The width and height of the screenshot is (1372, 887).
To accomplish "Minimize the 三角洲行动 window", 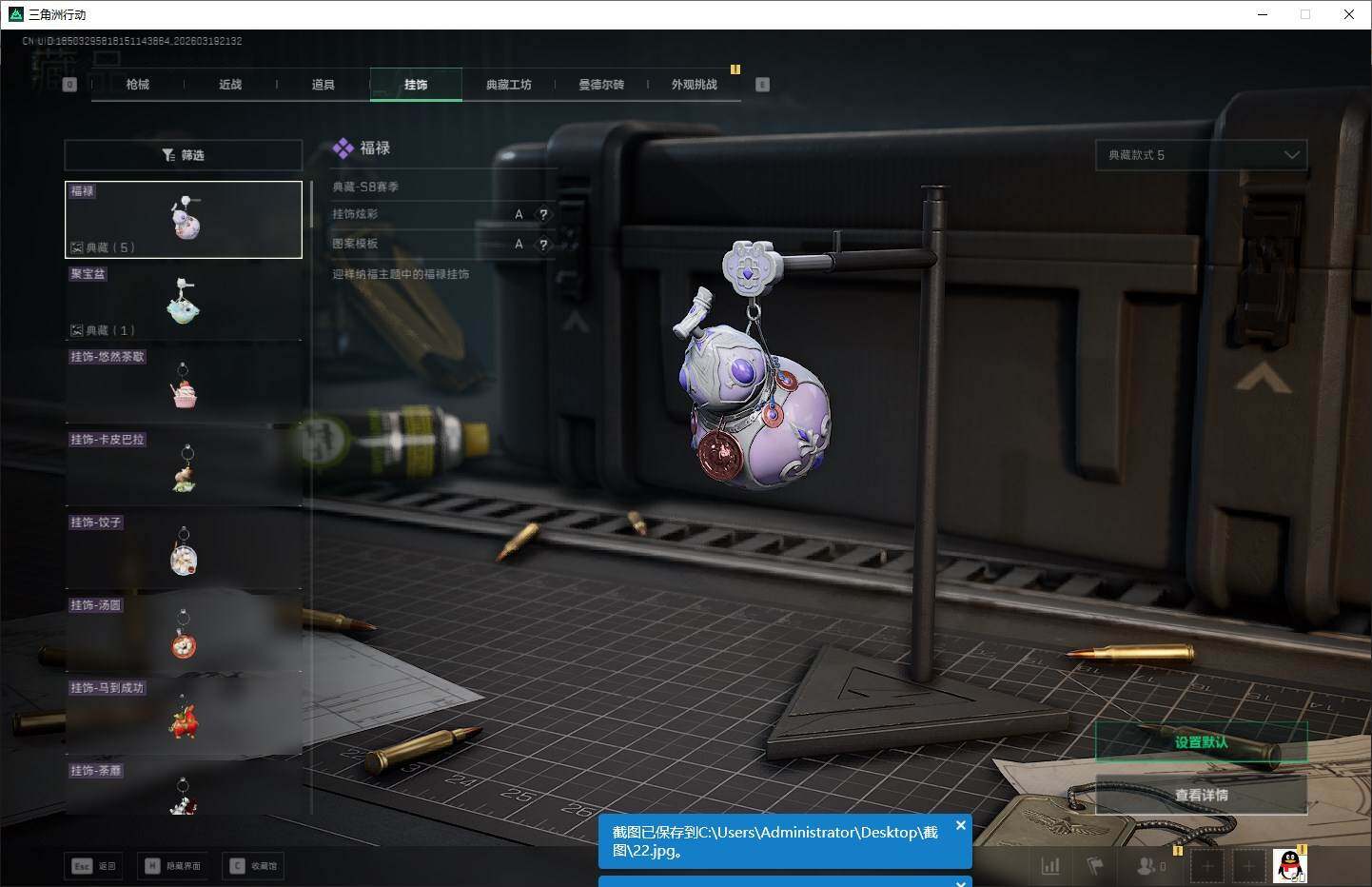I will [1264, 14].
